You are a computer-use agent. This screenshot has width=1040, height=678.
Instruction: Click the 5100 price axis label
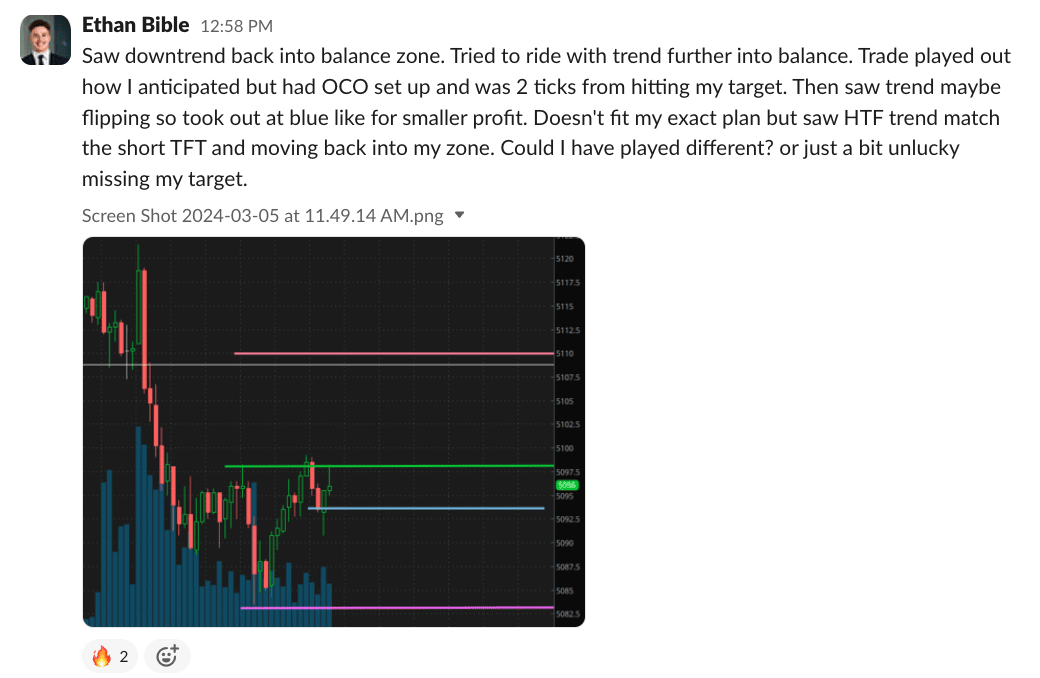click(x=564, y=448)
